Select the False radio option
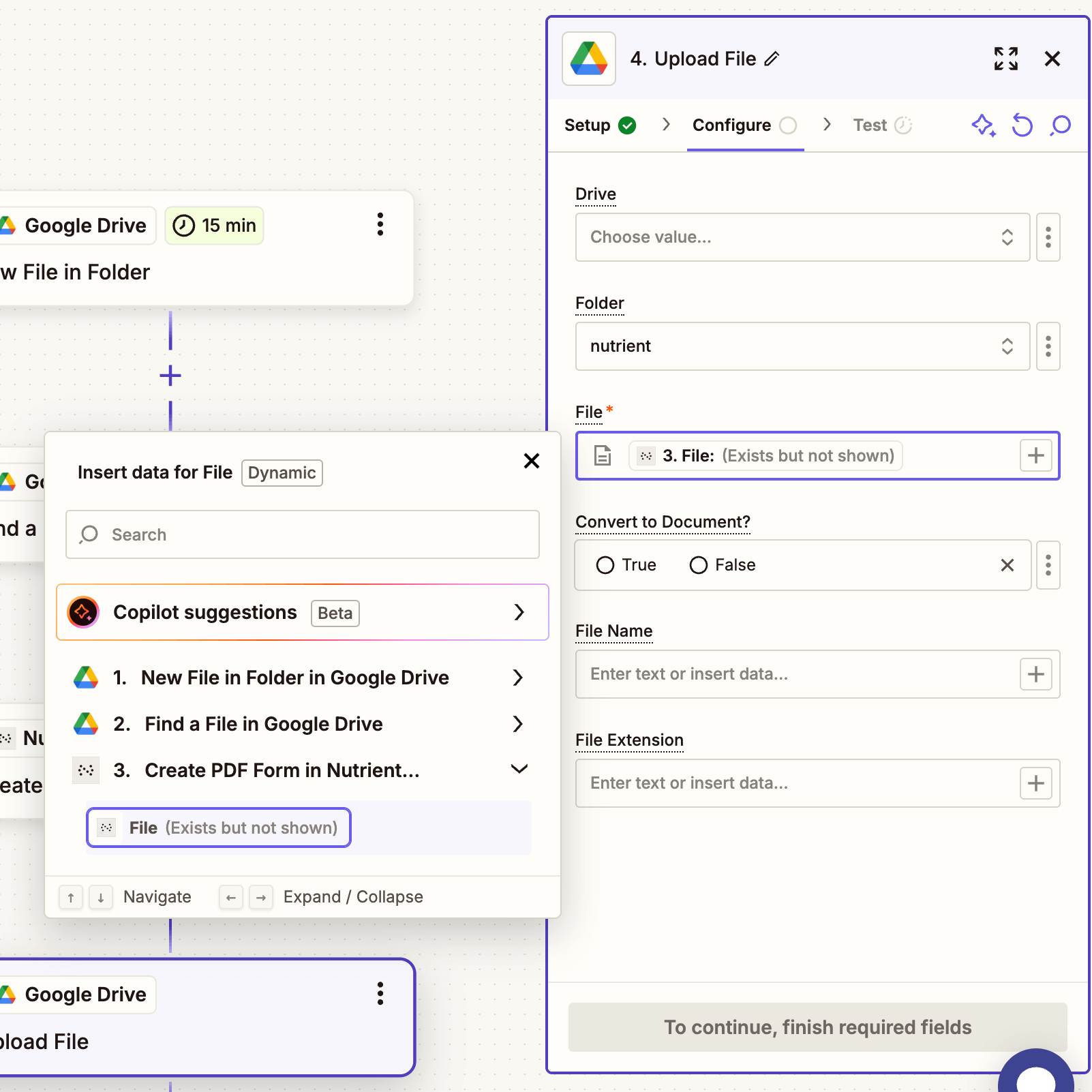Screen dimensions: 1092x1092 (699, 565)
